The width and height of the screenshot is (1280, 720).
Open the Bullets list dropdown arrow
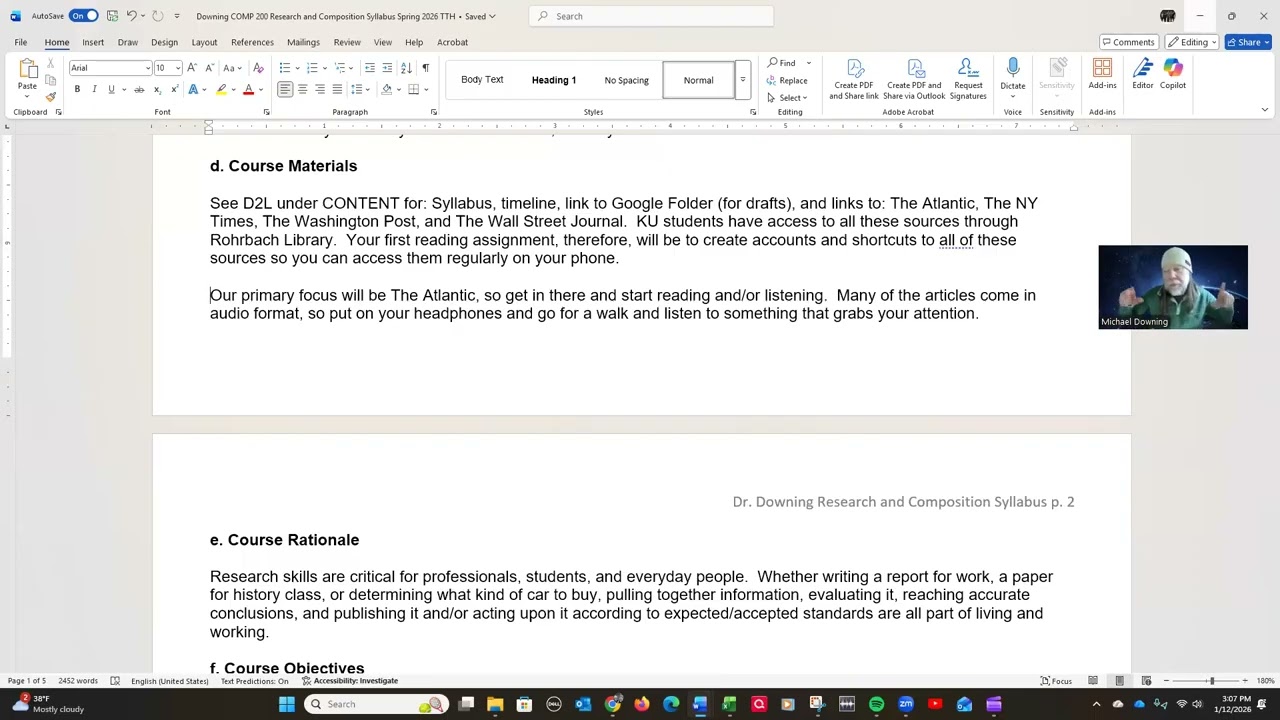click(296, 68)
